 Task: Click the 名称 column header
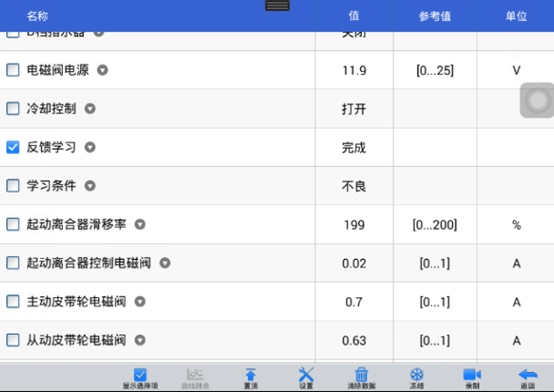[37, 16]
